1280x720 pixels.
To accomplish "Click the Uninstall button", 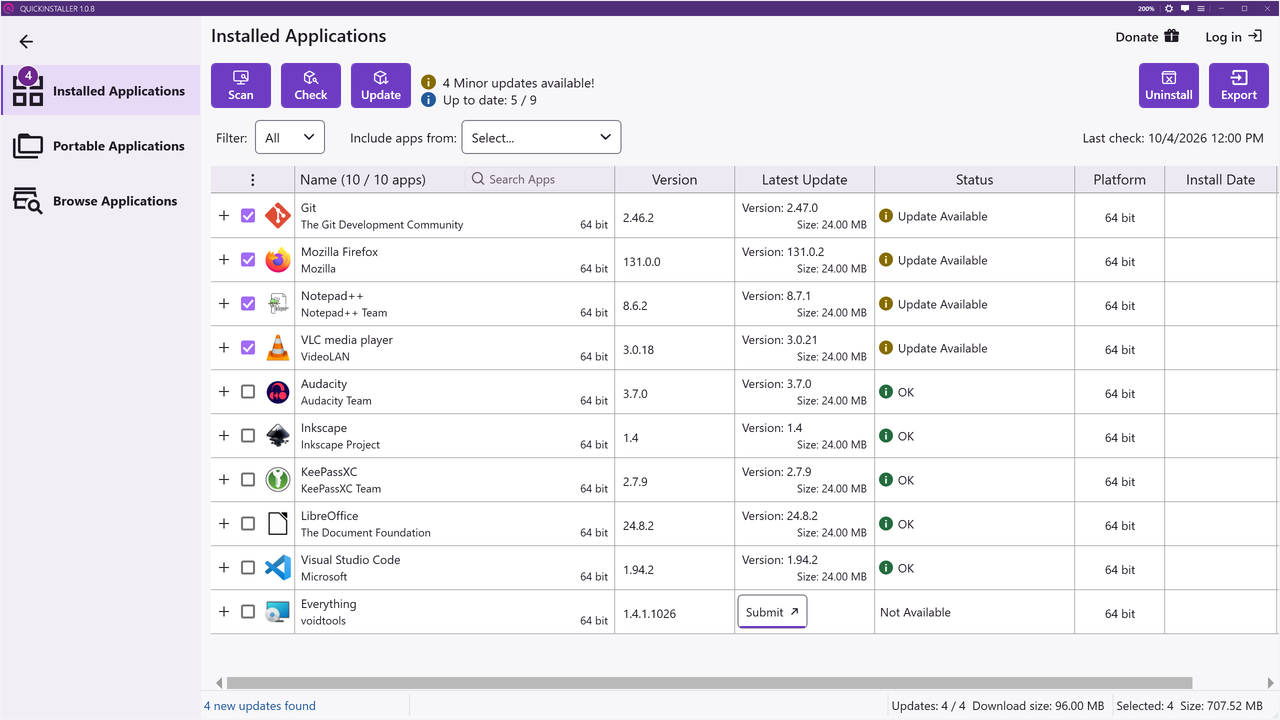I will click(x=1169, y=85).
